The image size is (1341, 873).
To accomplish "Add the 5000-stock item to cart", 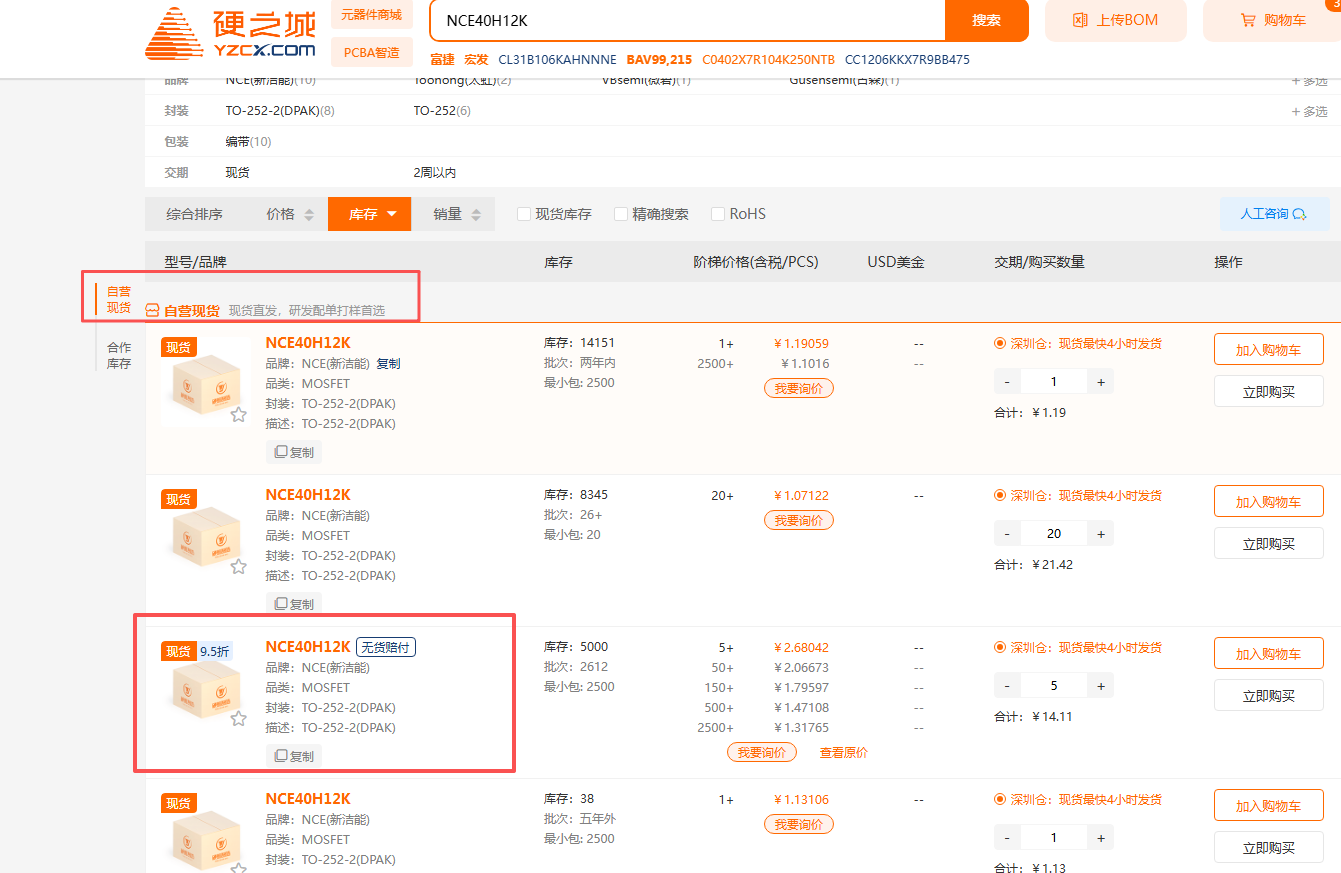I will point(1268,653).
